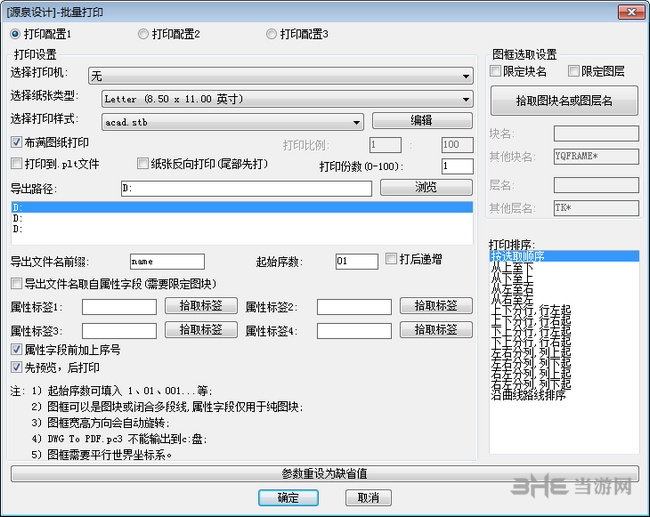Image resolution: width=650 pixels, height=517 pixels.
Task: Select the highlighted D: path row
Action: pos(242,207)
